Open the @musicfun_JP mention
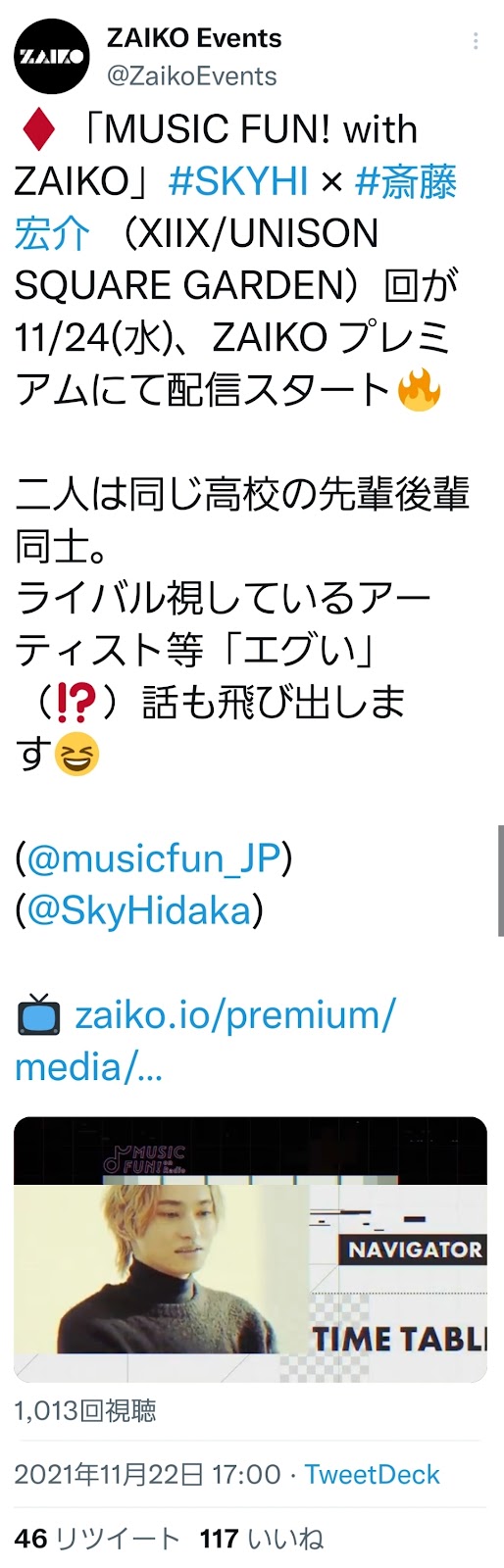Image resolution: width=504 pixels, height=1568 pixels. click(154, 859)
